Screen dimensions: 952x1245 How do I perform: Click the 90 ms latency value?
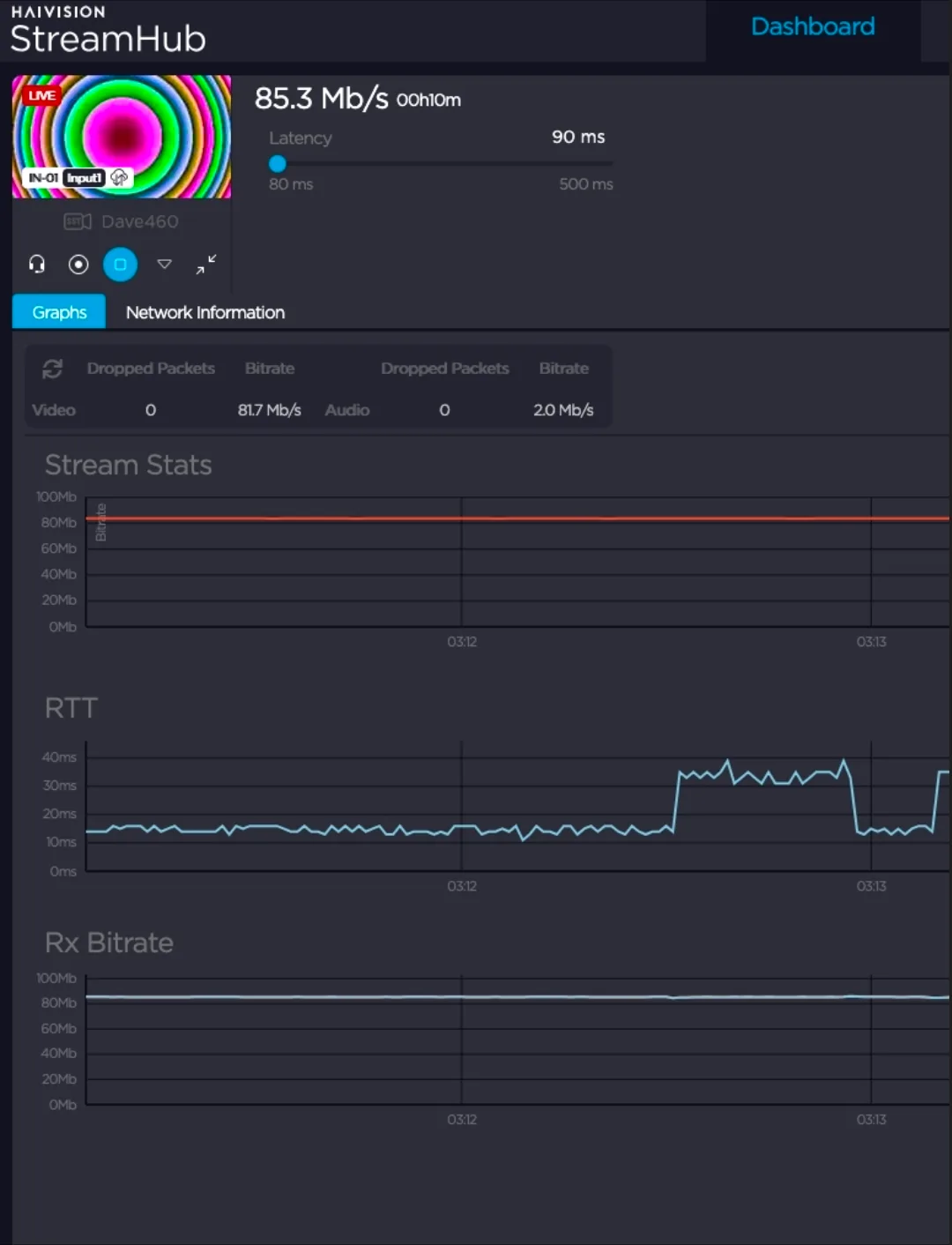[x=578, y=137]
